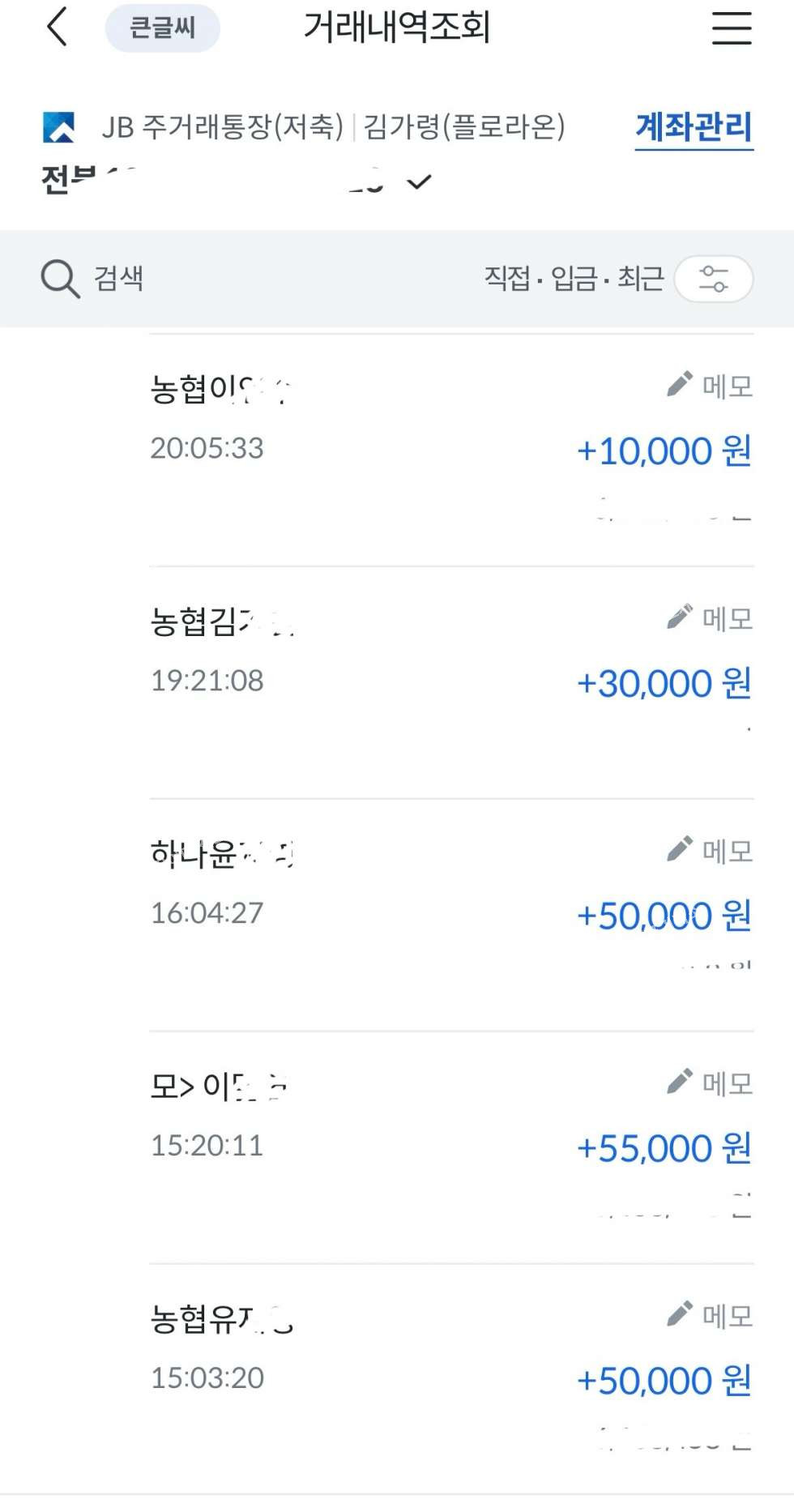This screenshot has width=794, height=1512.
Task: Click the 검색 search field
Action: tap(119, 279)
